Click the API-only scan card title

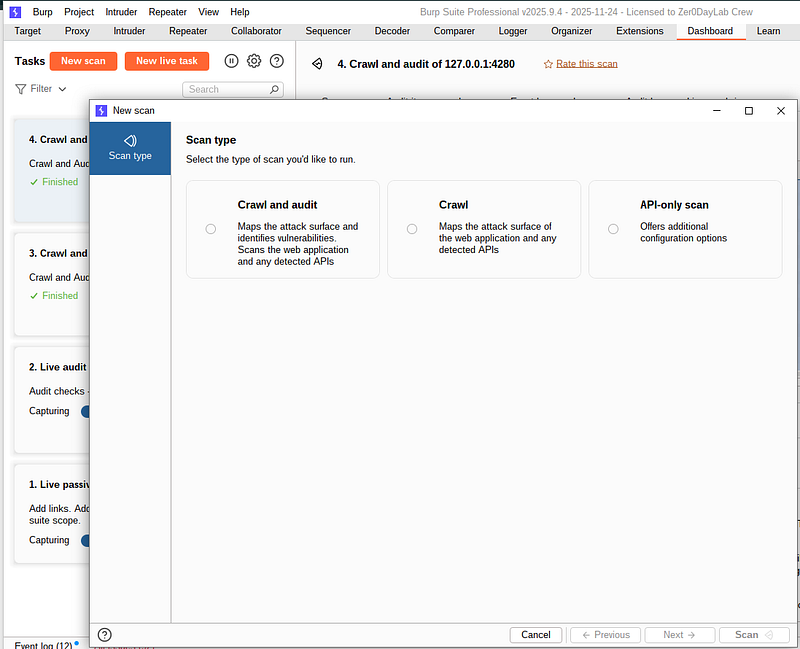(674, 205)
